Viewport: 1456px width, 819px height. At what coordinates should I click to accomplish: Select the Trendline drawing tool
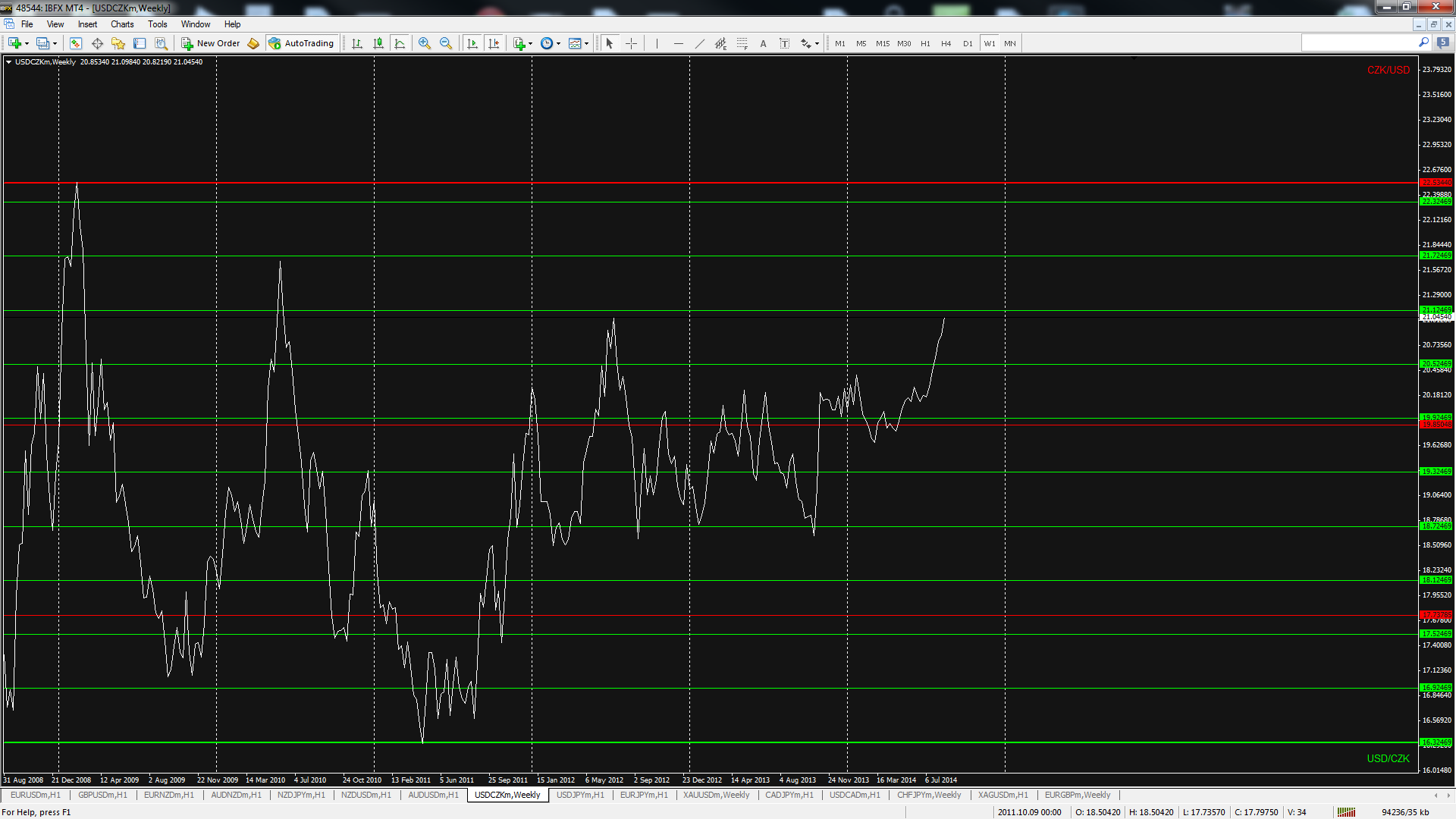pyautogui.click(x=700, y=43)
